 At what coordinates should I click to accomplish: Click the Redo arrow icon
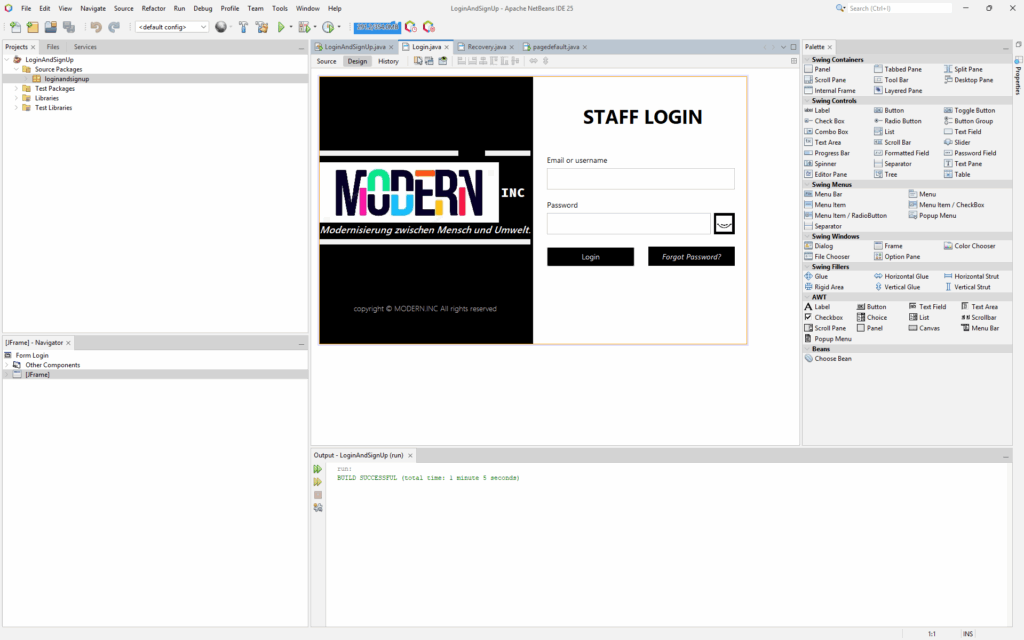point(114,27)
